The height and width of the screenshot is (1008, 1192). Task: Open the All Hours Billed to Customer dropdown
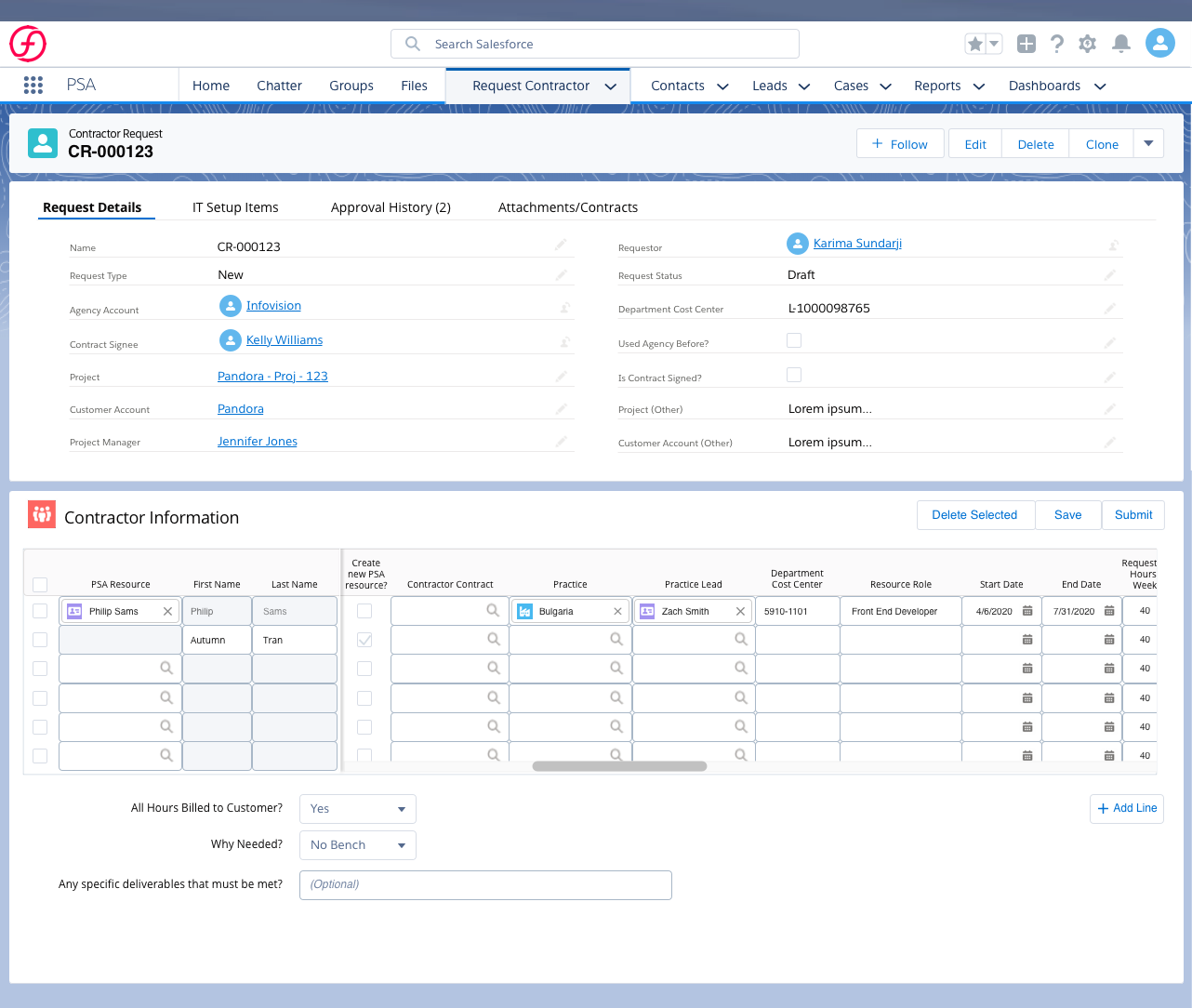coord(358,809)
